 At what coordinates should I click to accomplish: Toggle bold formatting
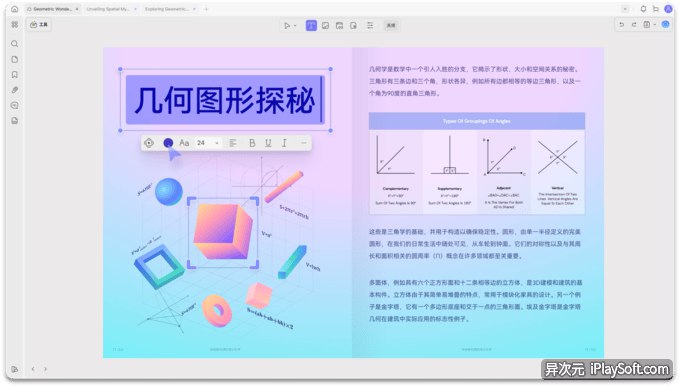coord(252,143)
